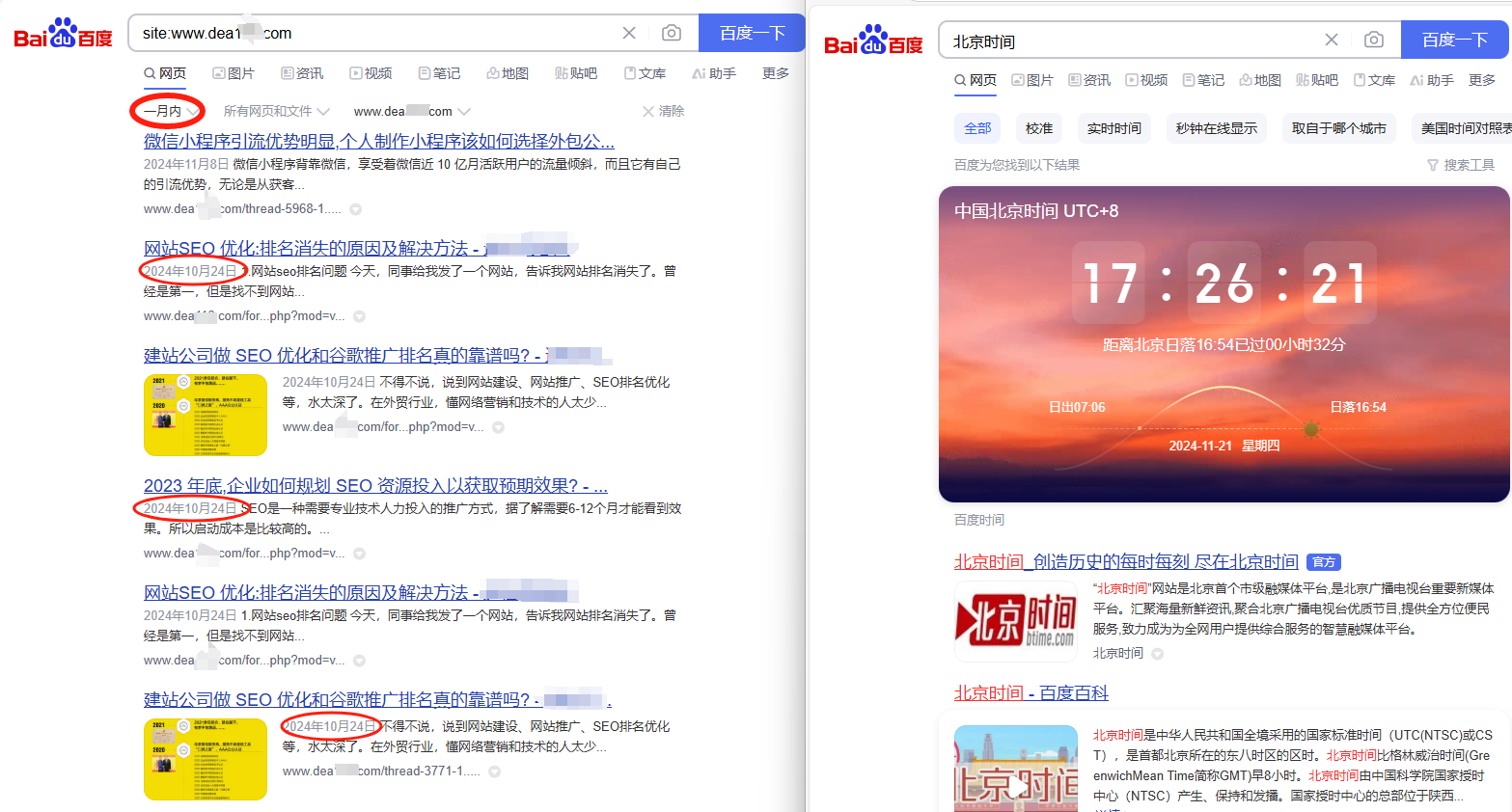Image resolution: width=1512 pixels, height=812 pixels.
Task: Select 网页 tab in left window
Action: (165, 73)
